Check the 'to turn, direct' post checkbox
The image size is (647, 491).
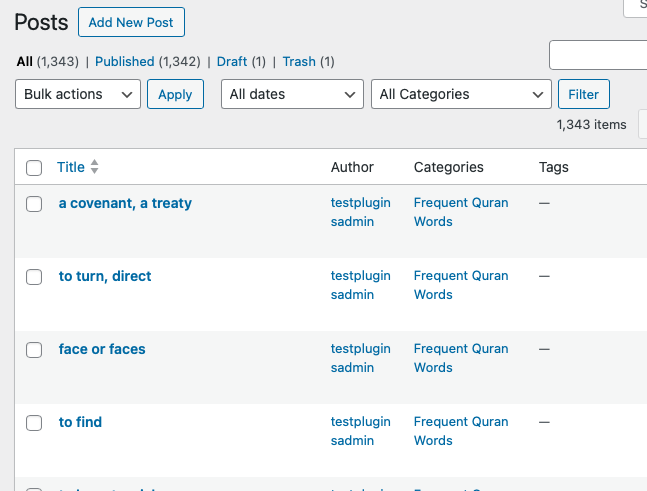[34, 277]
